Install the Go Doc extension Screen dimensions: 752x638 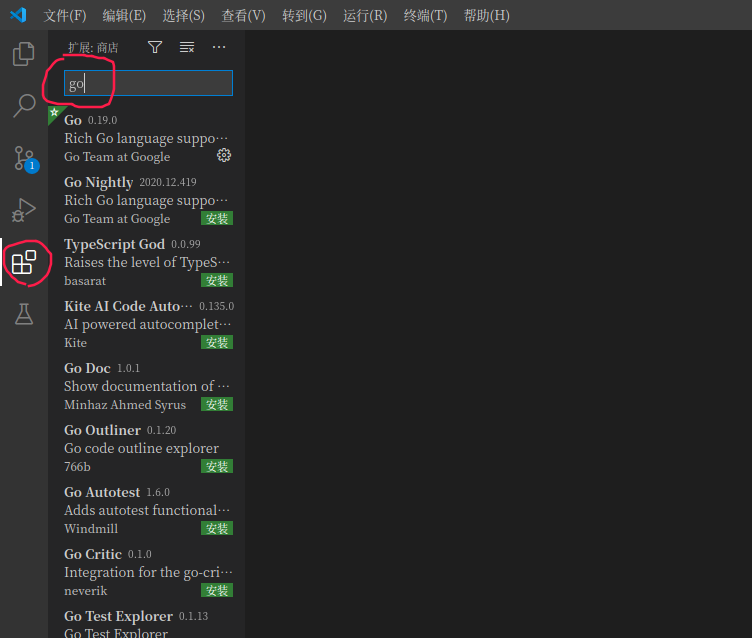pos(217,404)
